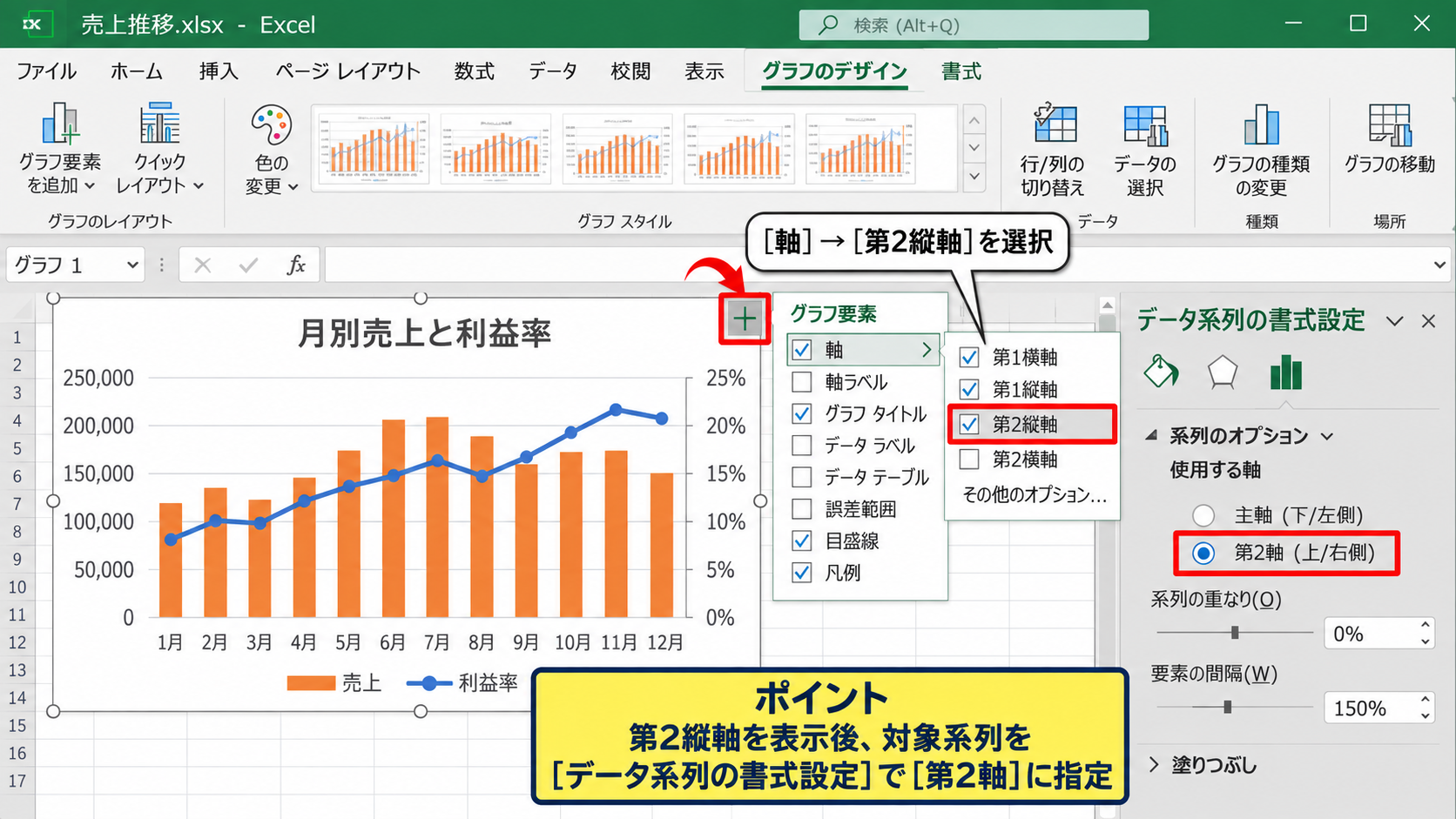
Task: Select the series options bar chart icon
Action: (x=1286, y=372)
